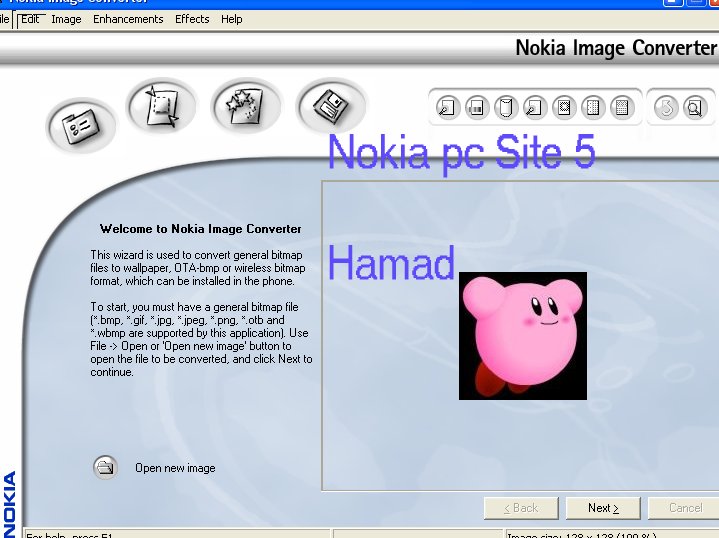This screenshot has height=538, width=719.
Task: Click the pink Kirby preview image
Action: [523, 336]
